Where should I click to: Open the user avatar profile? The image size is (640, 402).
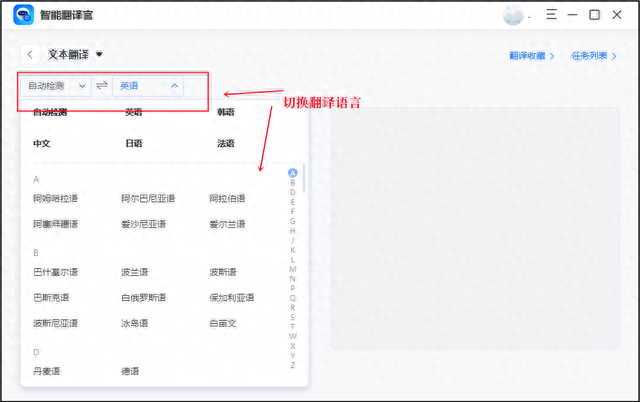pyautogui.click(x=513, y=15)
